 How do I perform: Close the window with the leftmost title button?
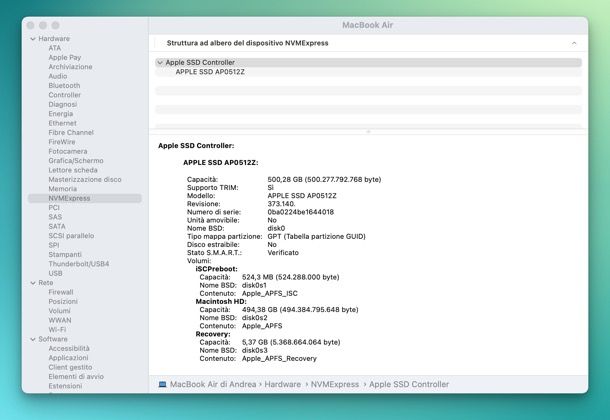coord(31,25)
